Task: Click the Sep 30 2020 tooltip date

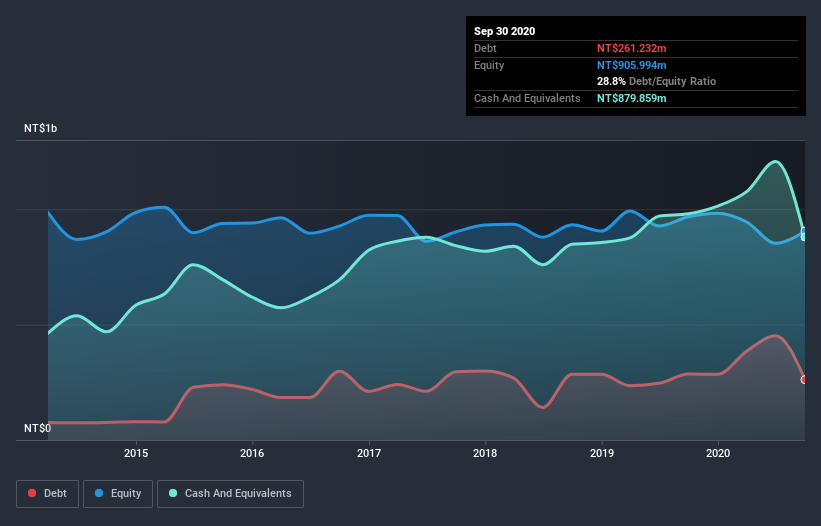Action: [x=505, y=31]
